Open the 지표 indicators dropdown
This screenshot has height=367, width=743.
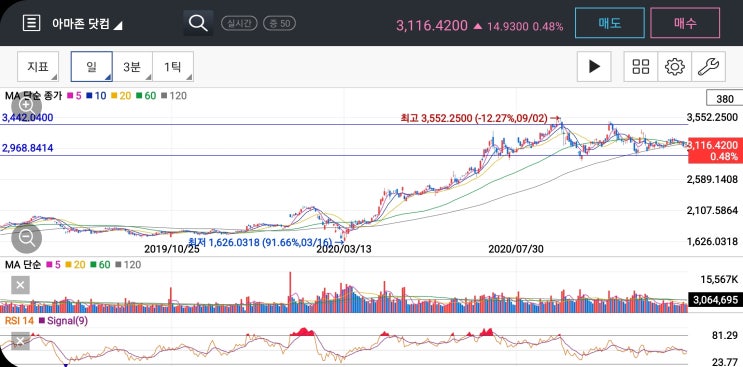pos(38,67)
